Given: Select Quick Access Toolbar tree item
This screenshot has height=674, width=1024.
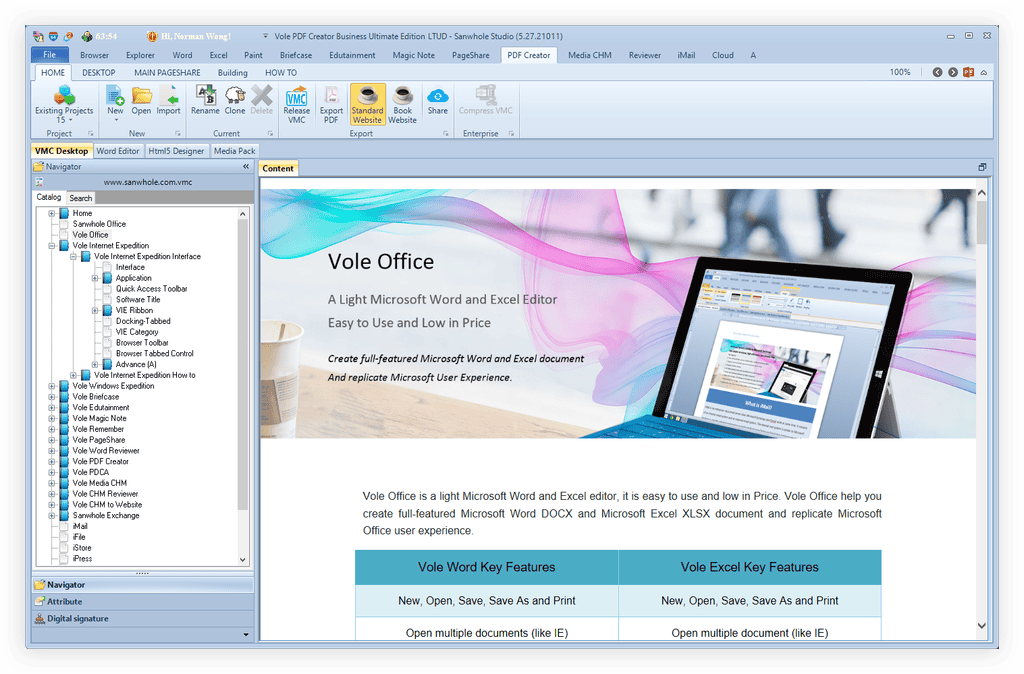Looking at the screenshot, I should pyautogui.click(x=152, y=289).
